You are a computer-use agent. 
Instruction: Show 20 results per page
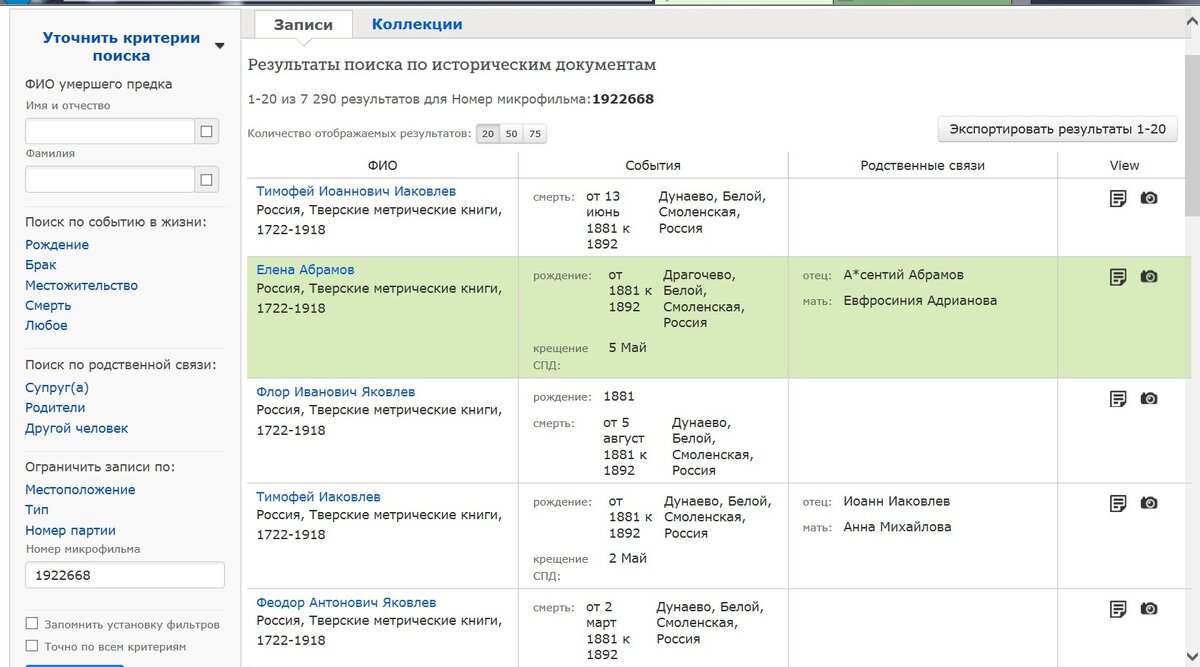point(488,134)
